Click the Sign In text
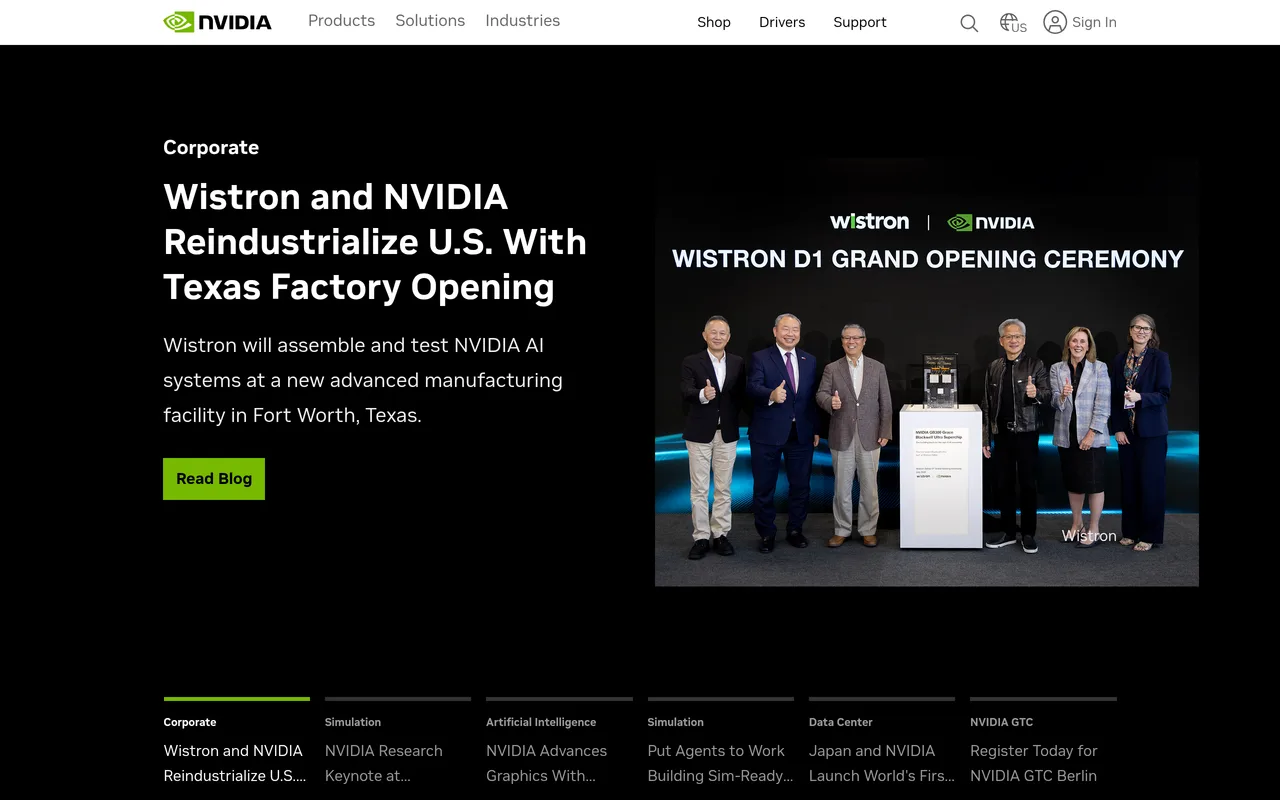Screen dimensions: 1280x800 [x=1094, y=22]
